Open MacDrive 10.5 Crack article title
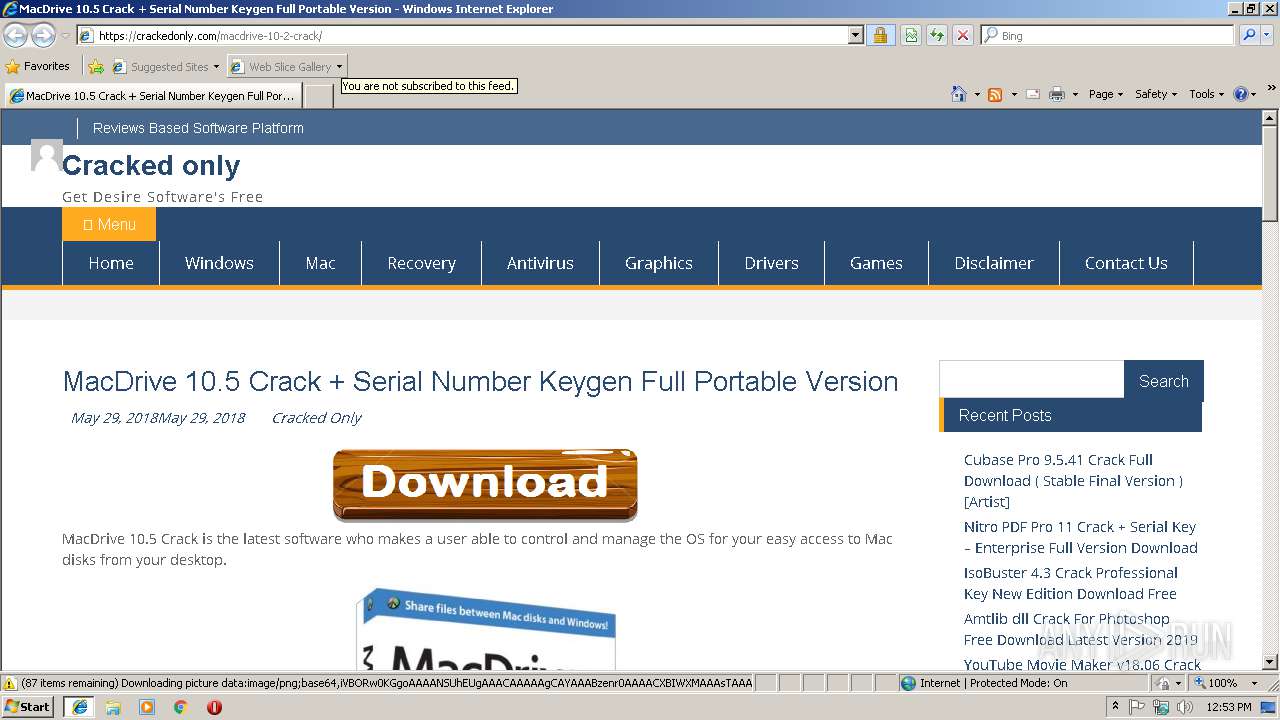1280x720 pixels. 480,381
